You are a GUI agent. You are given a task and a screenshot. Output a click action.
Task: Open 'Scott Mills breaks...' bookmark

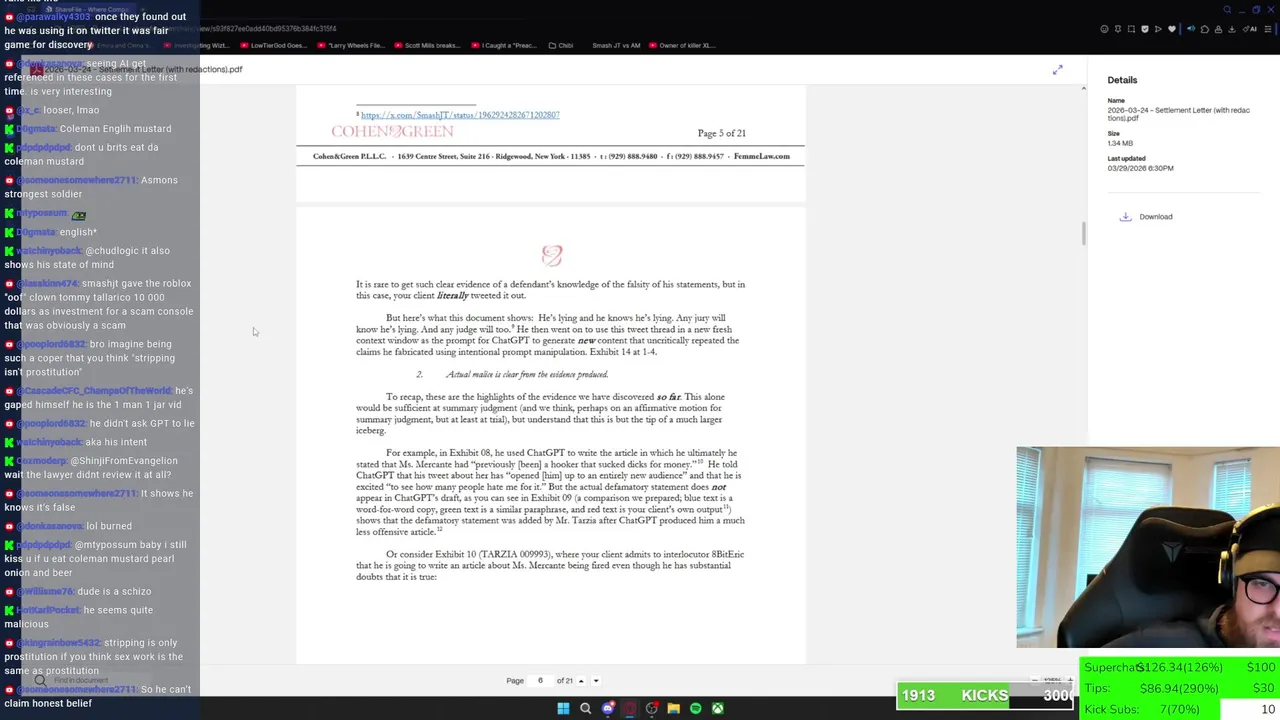pyautogui.click(x=428, y=45)
